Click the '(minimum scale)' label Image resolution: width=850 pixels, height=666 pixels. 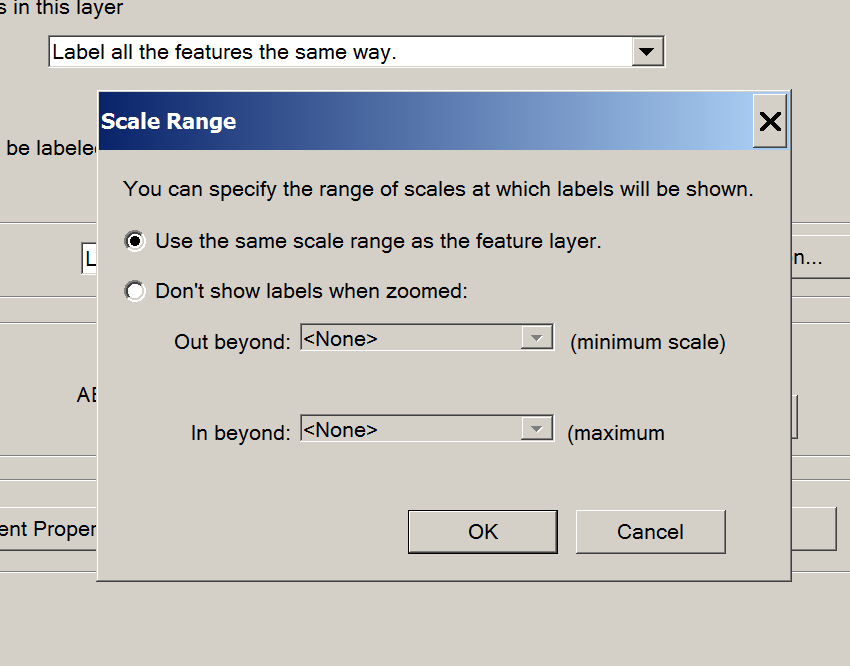pyautogui.click(x=648, y=342)
